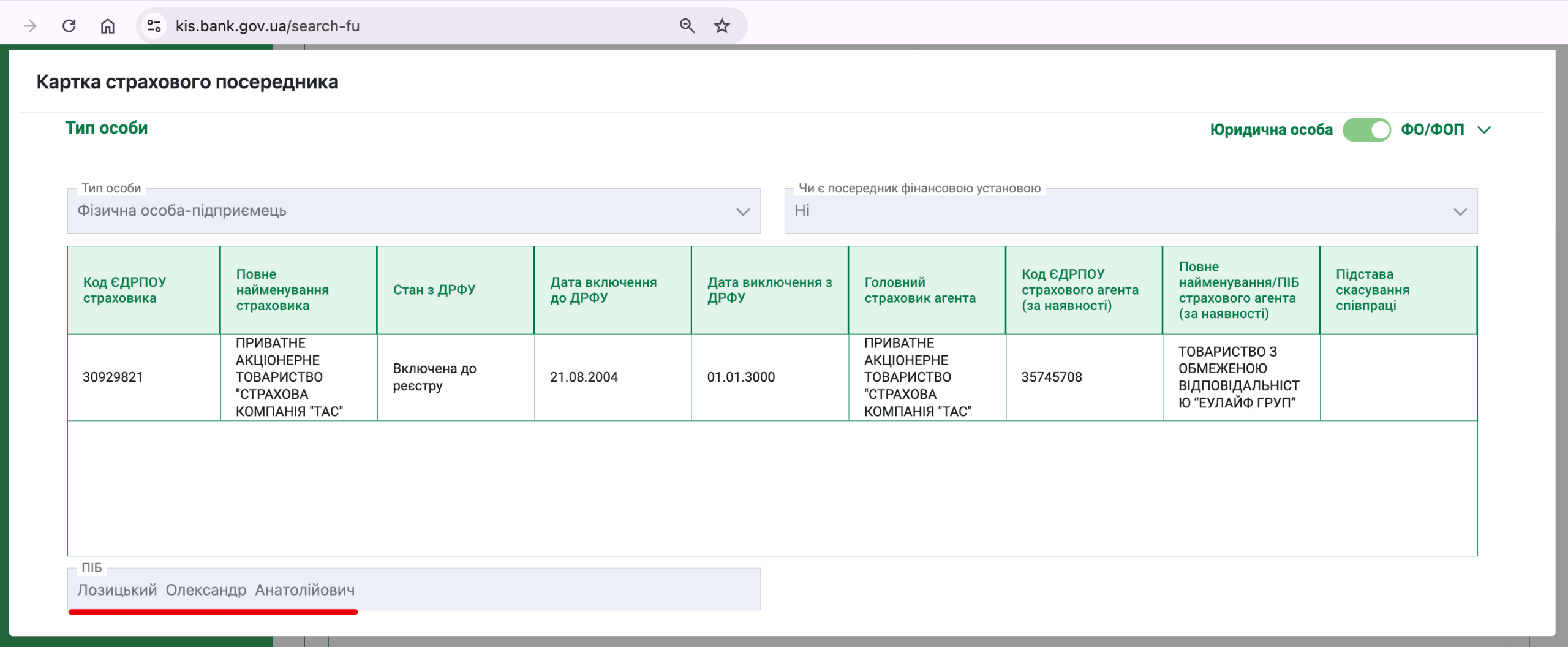1568x647 pixels.
Task: Click the browser forward arrow
Action: pyautogui.click(x=29, y=26)
